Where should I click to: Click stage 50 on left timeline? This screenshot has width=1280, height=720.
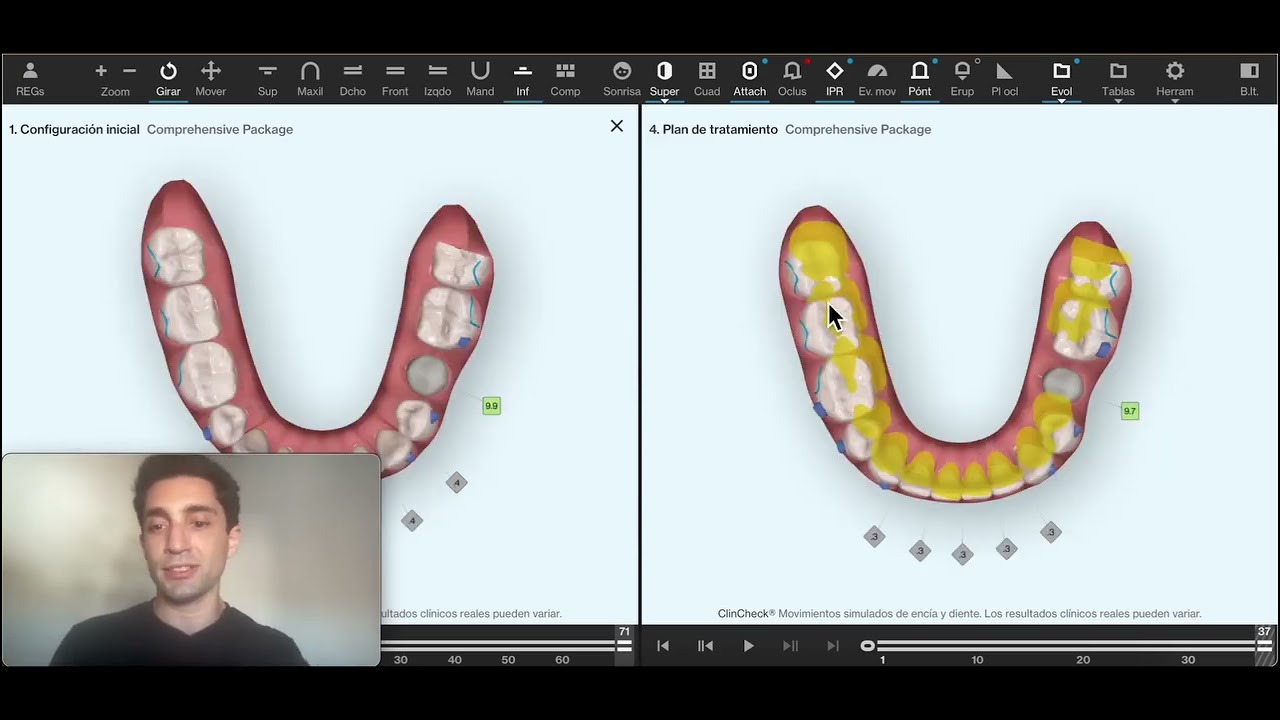(x=508, y=660)
